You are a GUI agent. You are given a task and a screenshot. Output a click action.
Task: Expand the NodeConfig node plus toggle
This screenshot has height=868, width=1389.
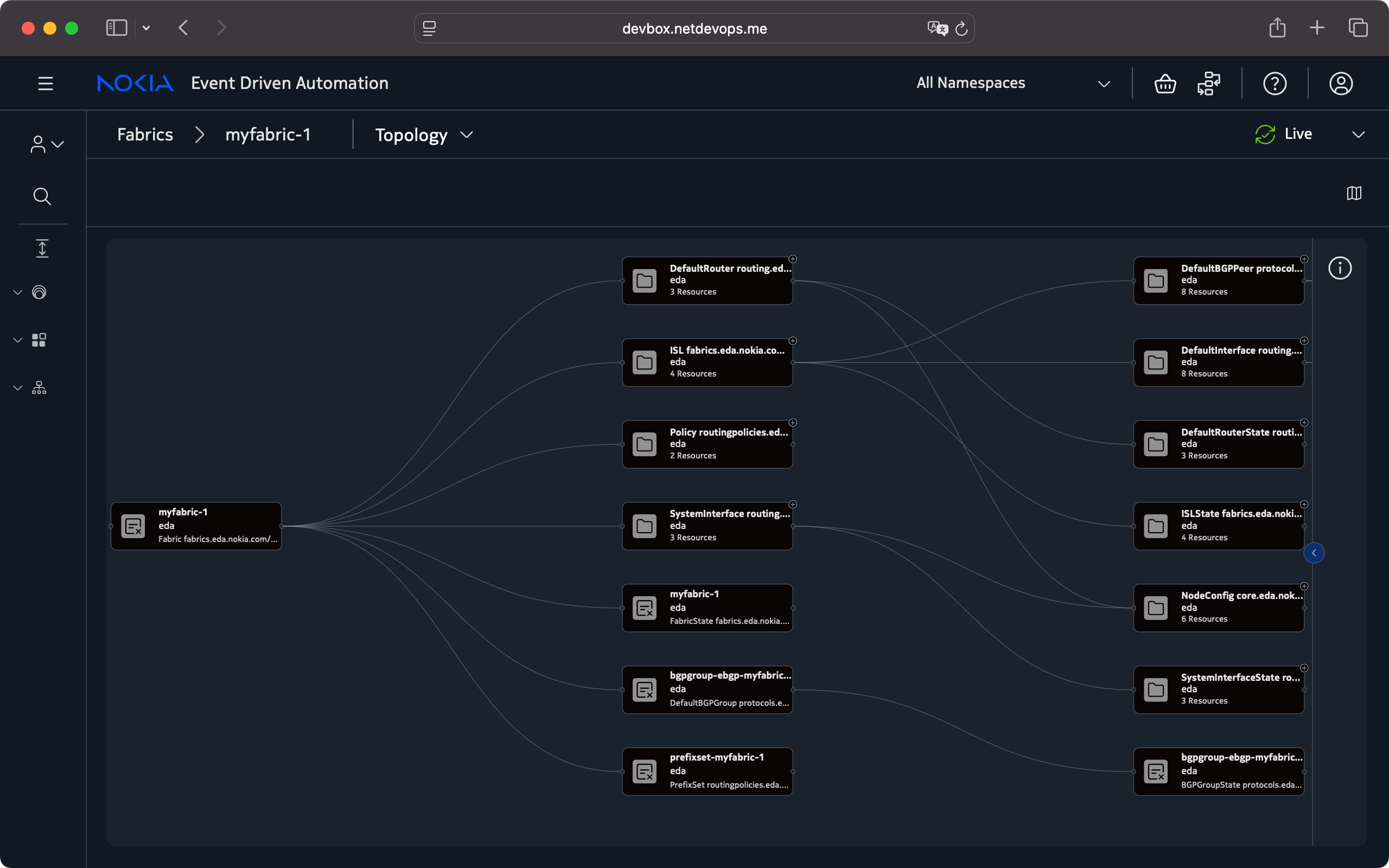[x=1304, y=586]
